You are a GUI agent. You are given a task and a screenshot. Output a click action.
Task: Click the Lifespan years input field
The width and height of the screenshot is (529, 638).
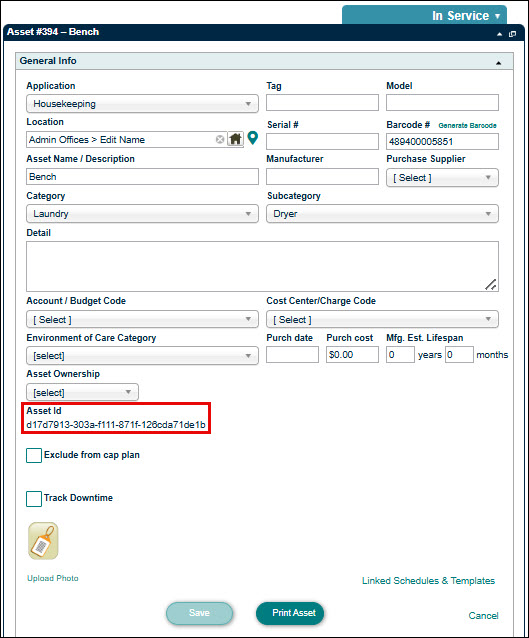pos(400,354)
